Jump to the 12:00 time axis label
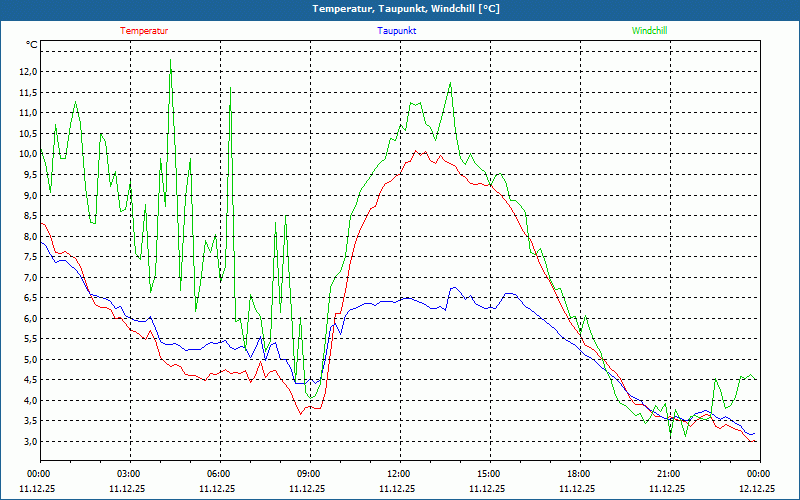This screenshot has height=500, width=800. click(399, 474)
